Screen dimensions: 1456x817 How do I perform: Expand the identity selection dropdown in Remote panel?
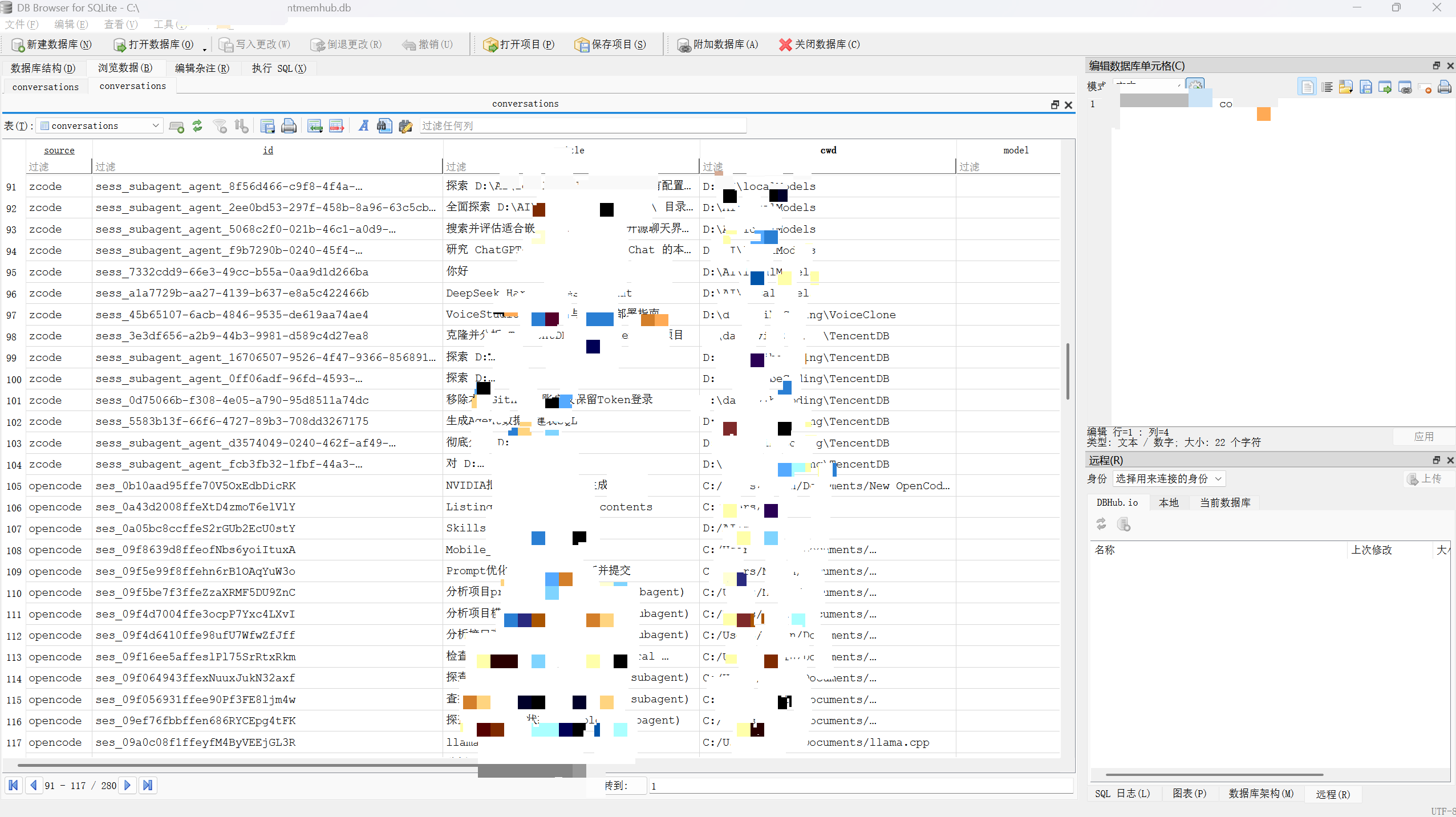click(1169, 479)
